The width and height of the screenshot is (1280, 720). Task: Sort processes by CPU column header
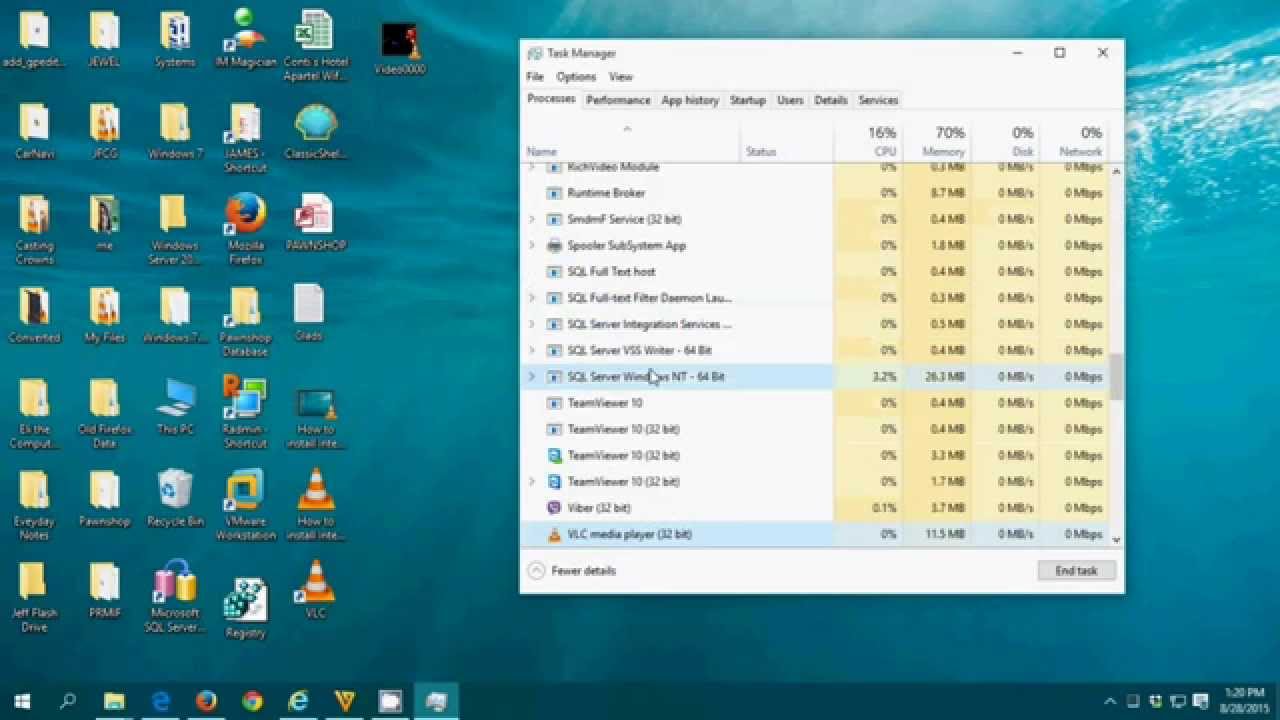tap(868, 141)
